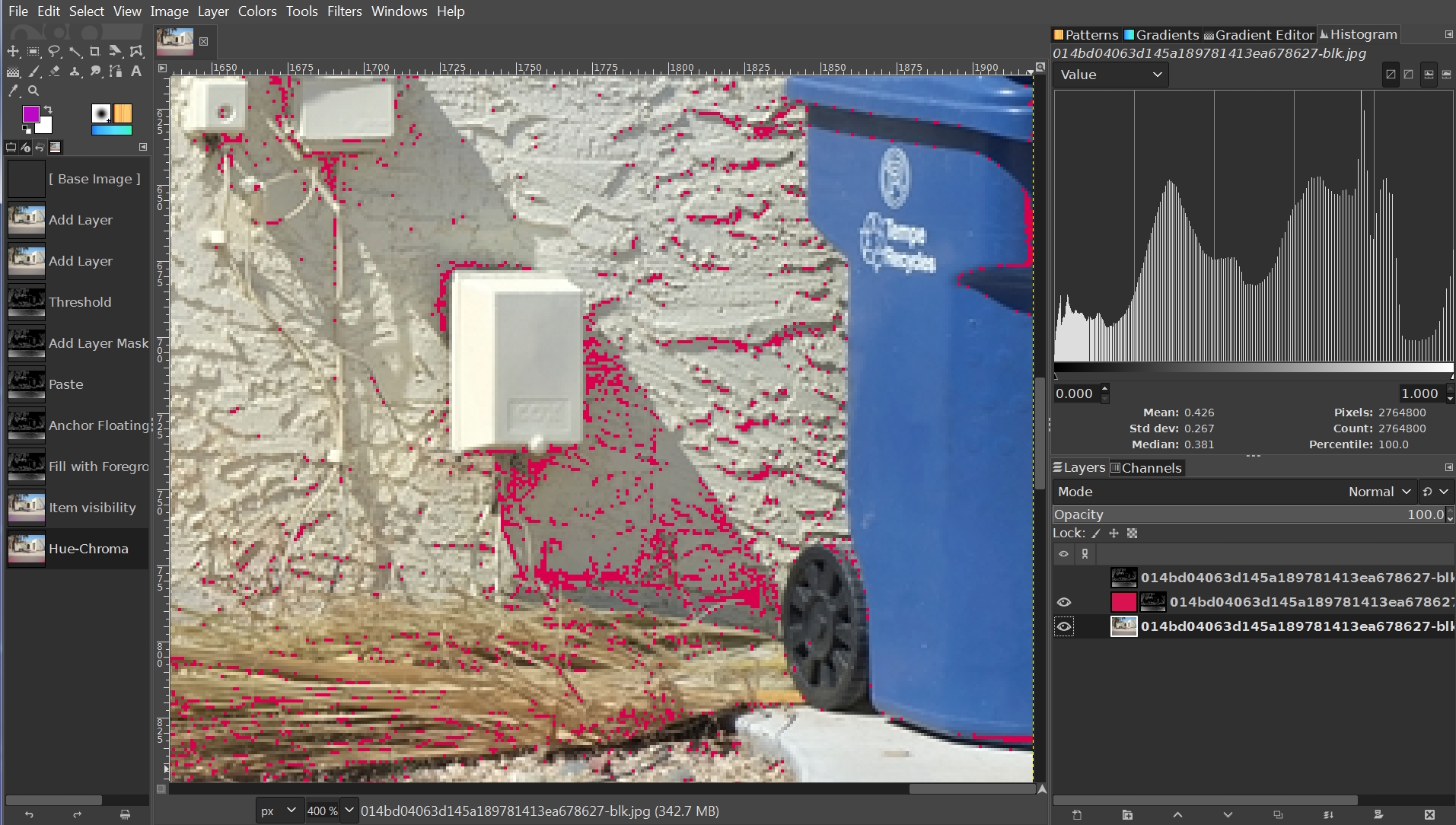Toggle visibility of the bottom photo layer
Viewport: 1456px width, 825px height.
[x=1063, y=626]
